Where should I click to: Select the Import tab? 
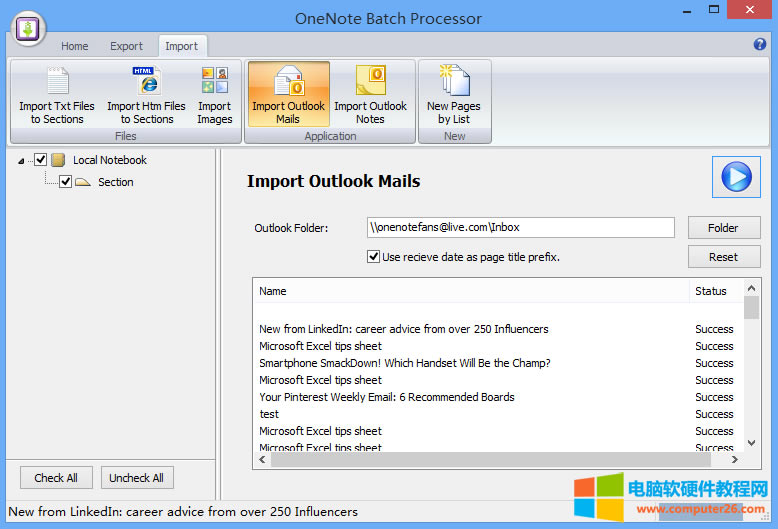point(182,46)
